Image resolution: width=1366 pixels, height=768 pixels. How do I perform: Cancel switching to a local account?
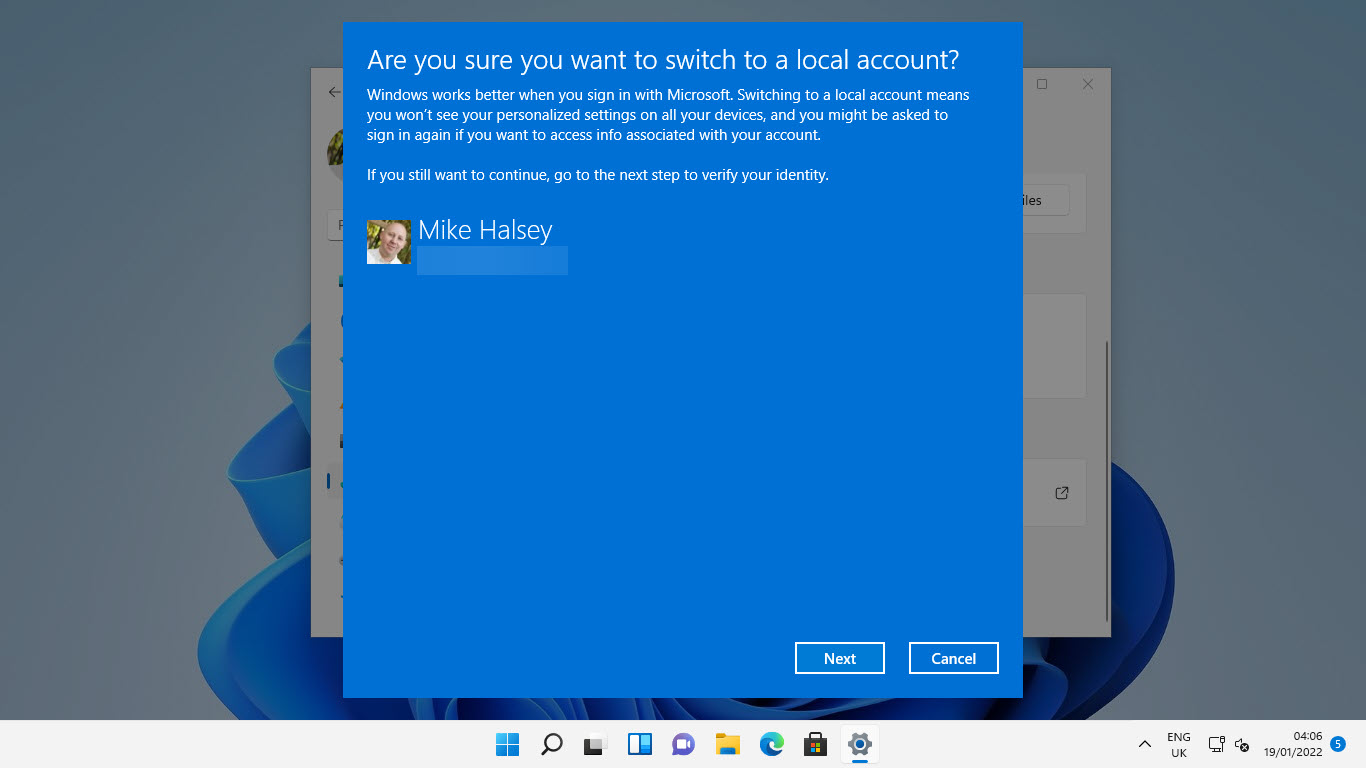(953, 658)
